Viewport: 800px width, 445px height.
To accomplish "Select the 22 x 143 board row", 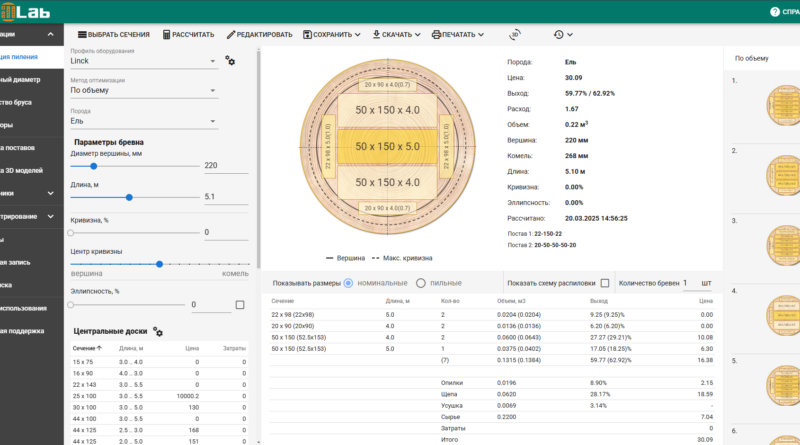I will click(159, 385).
